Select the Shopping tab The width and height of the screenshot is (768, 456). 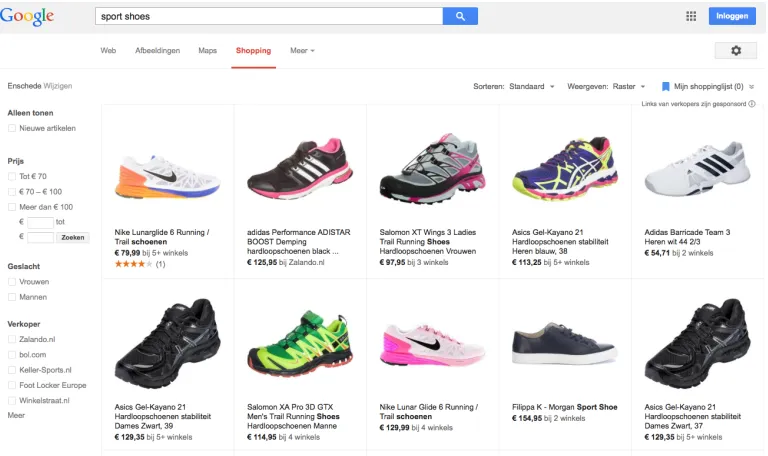(253, 50)
